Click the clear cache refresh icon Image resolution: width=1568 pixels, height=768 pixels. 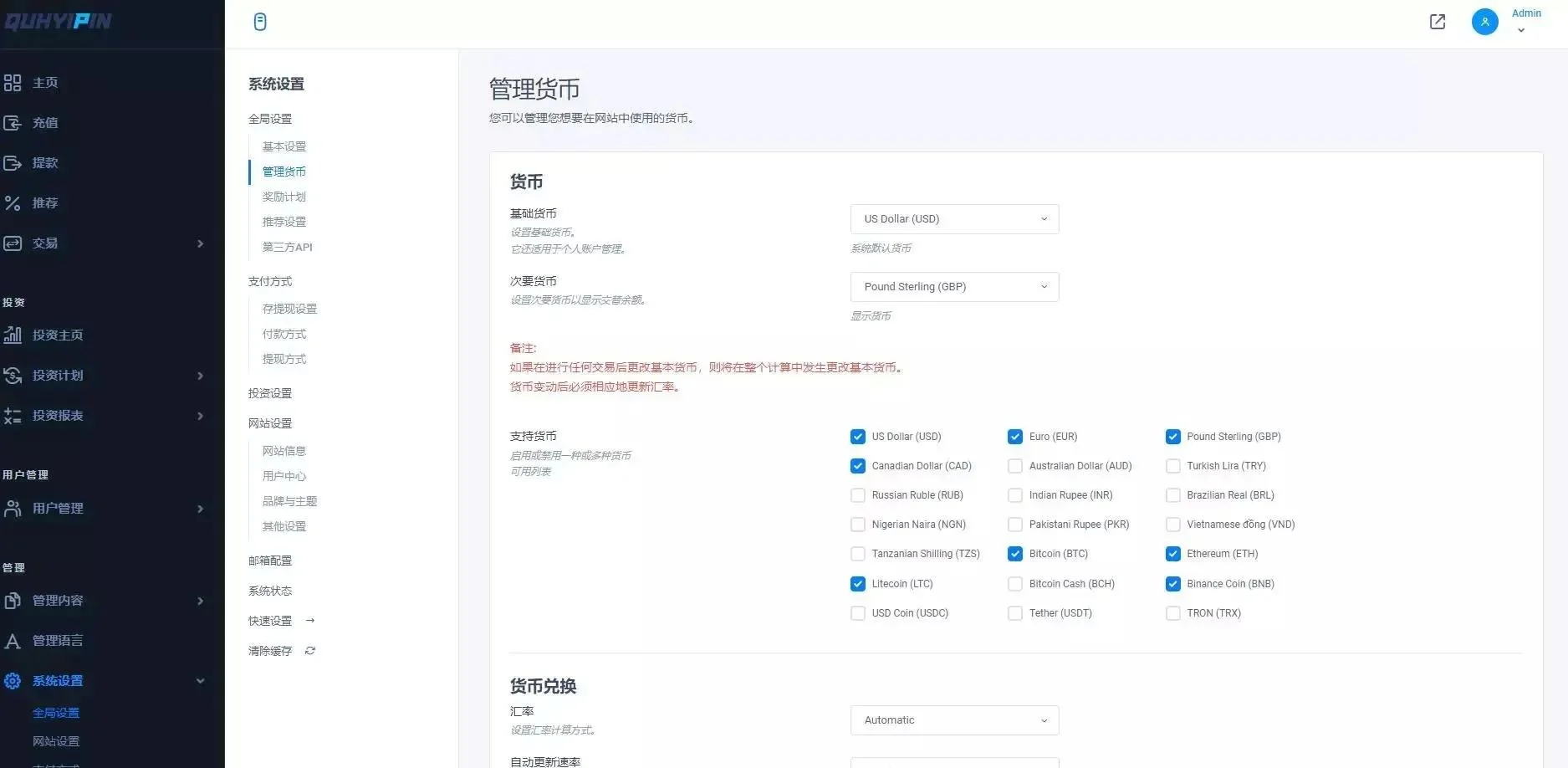[x=310, y=651]
